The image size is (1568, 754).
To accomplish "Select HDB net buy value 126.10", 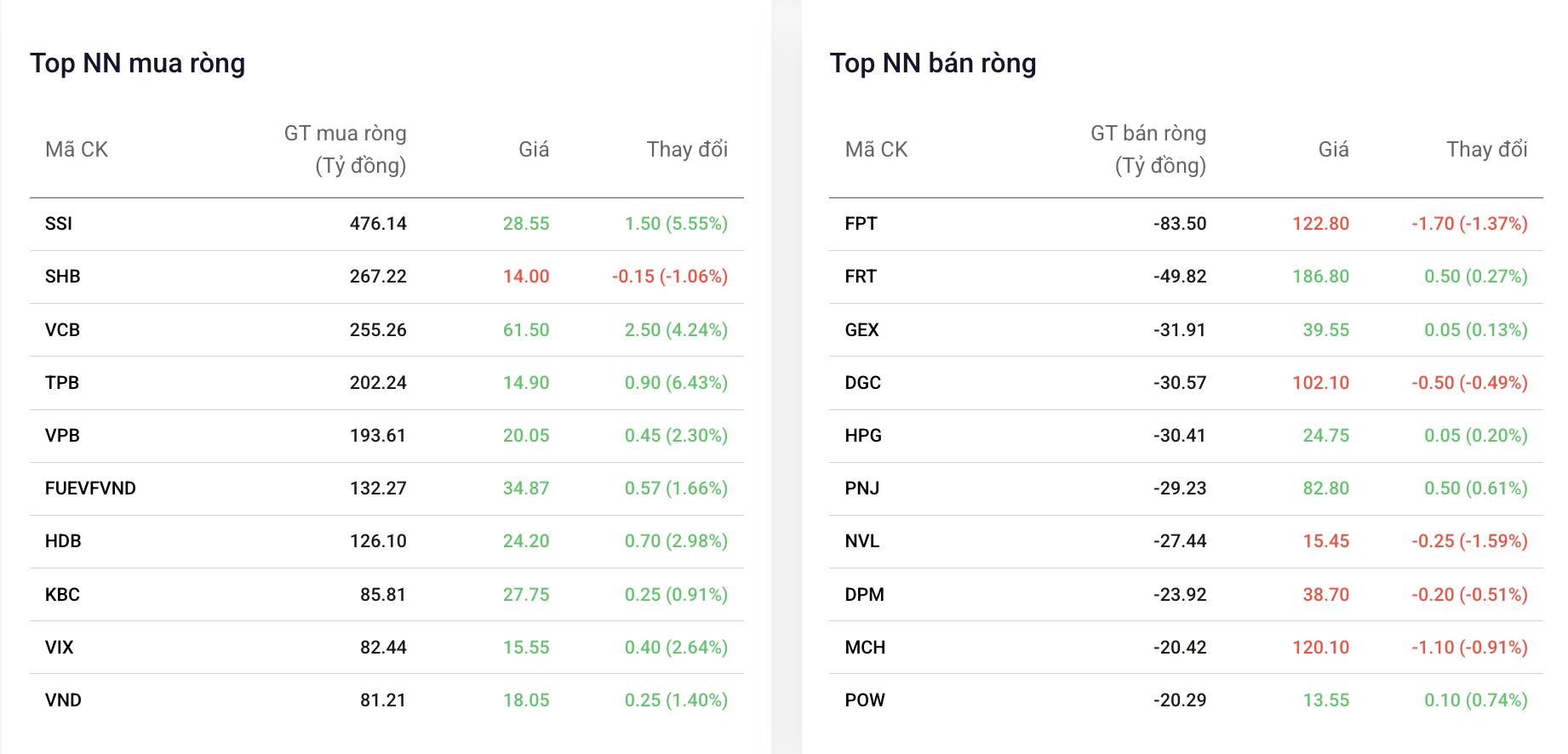I will [378, 541].
